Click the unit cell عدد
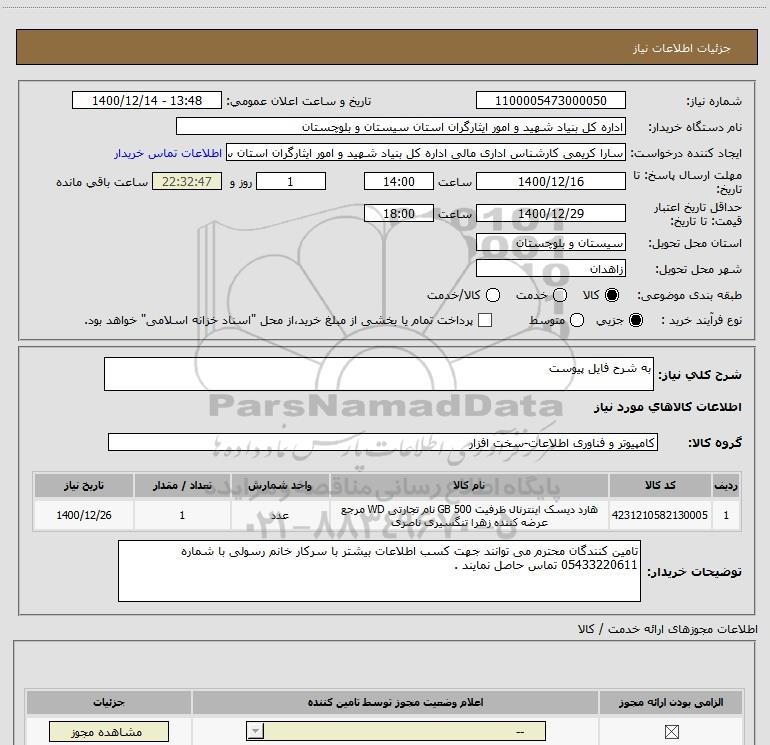The image size is (770, 745). 280,515
